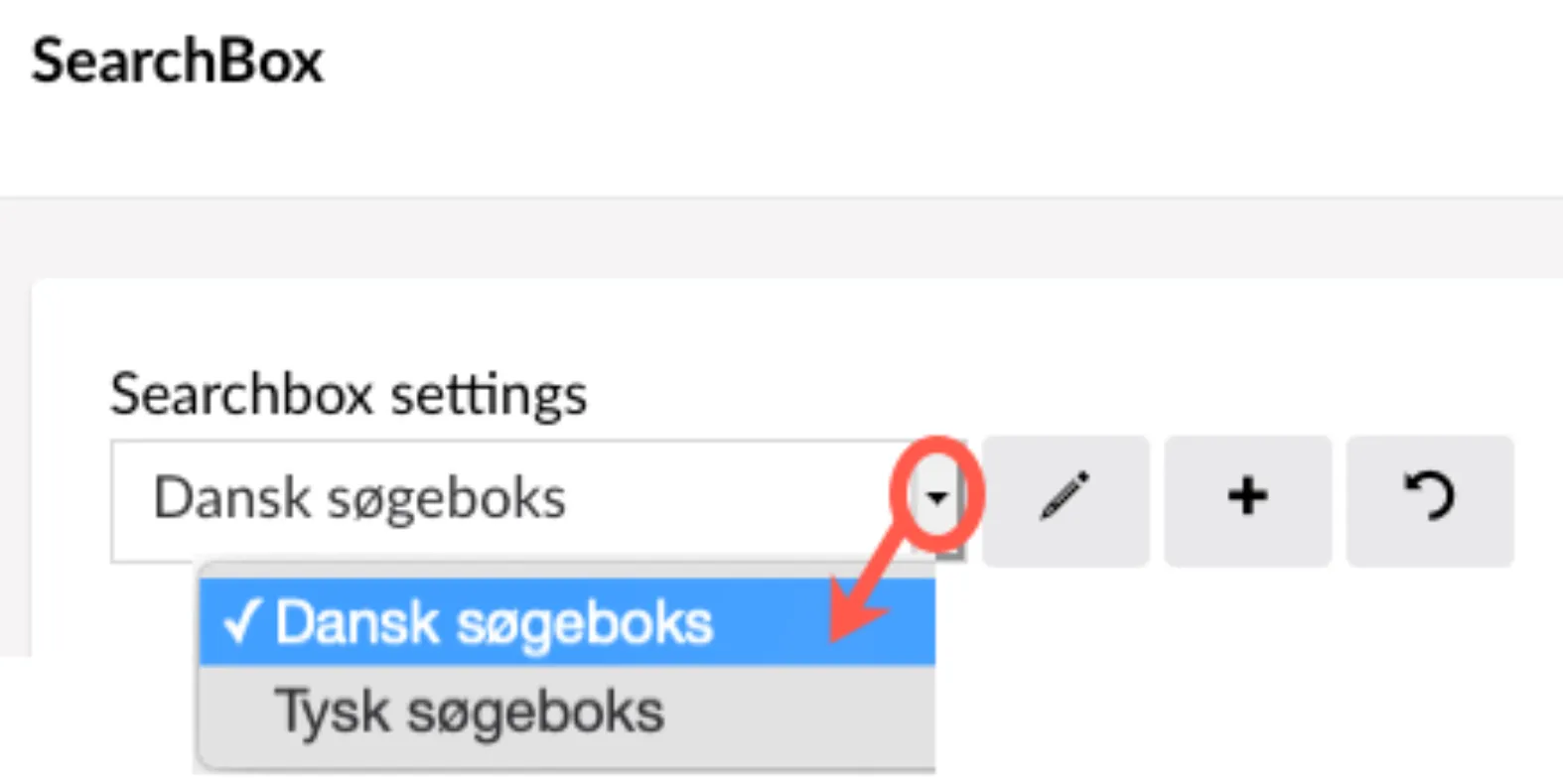The width and height of the screenshot is (1563, 784).
Task: Click the checkmark beside Dansk søgeboks
Action: [241, 622]
